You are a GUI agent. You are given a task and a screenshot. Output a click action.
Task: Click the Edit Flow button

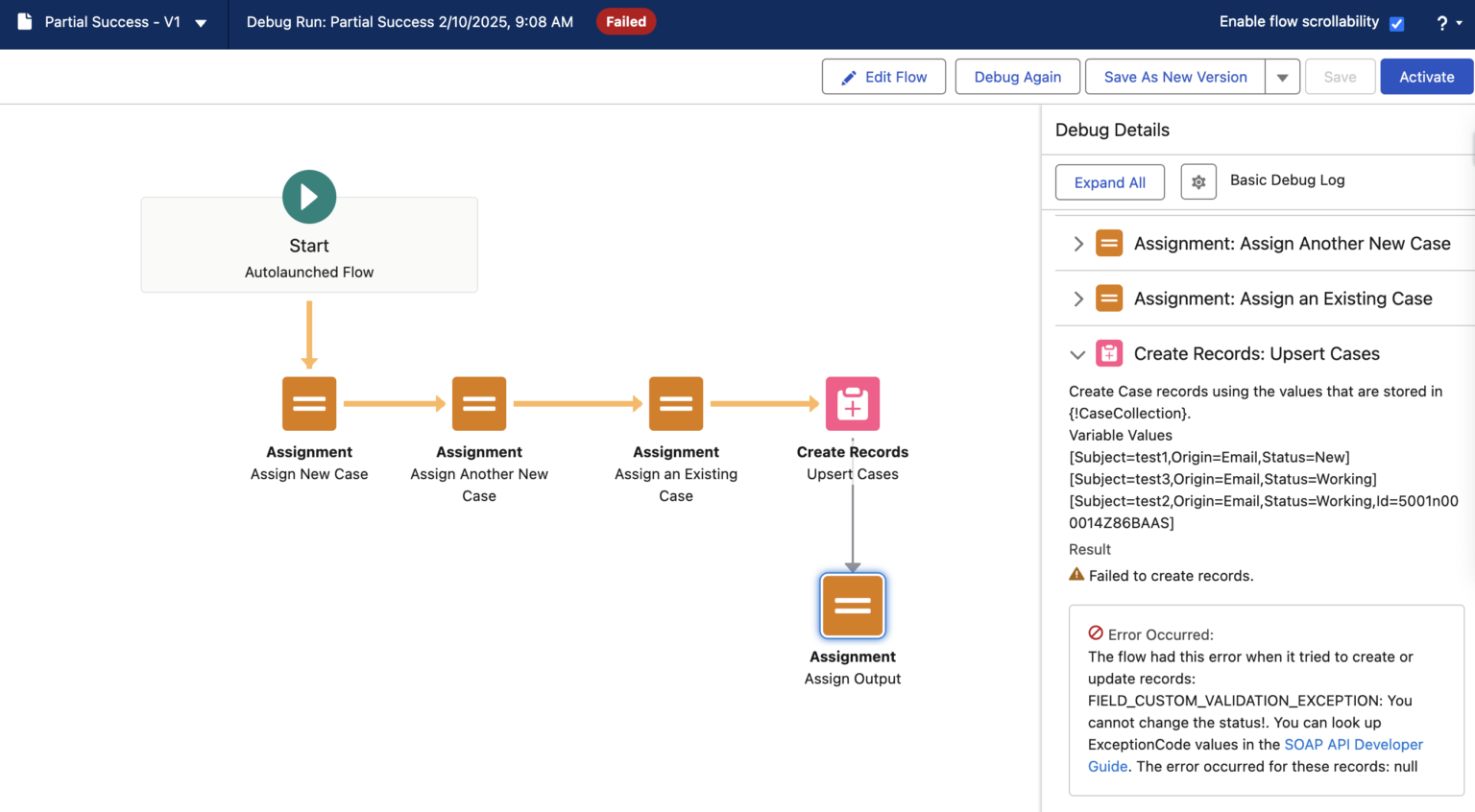[883, 76]
